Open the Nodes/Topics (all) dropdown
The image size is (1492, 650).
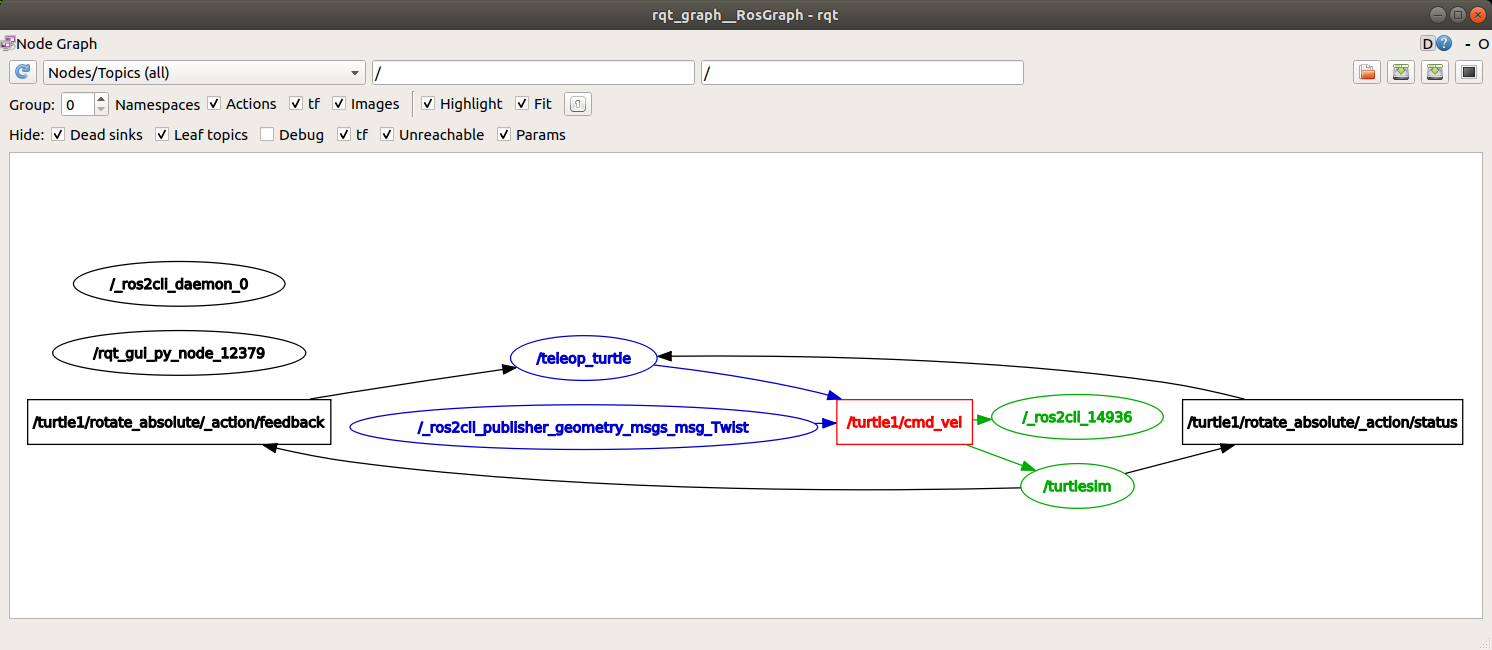pyautogui.click(x=204, y=73)
